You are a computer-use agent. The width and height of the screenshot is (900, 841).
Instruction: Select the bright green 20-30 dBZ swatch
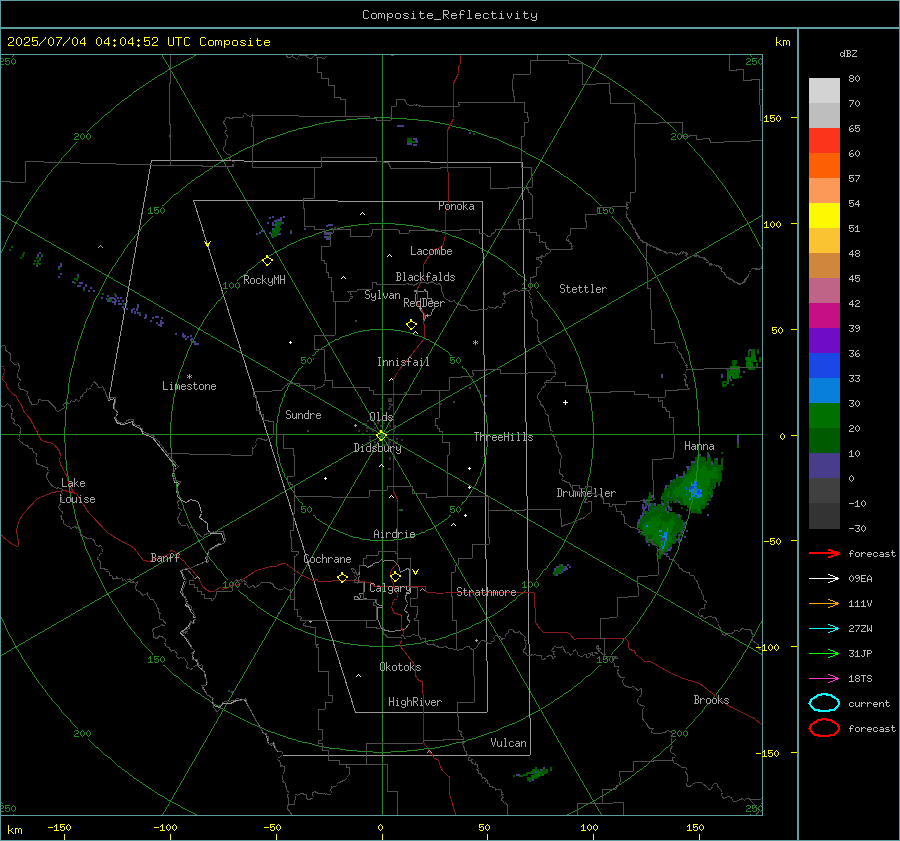(824, 416)
